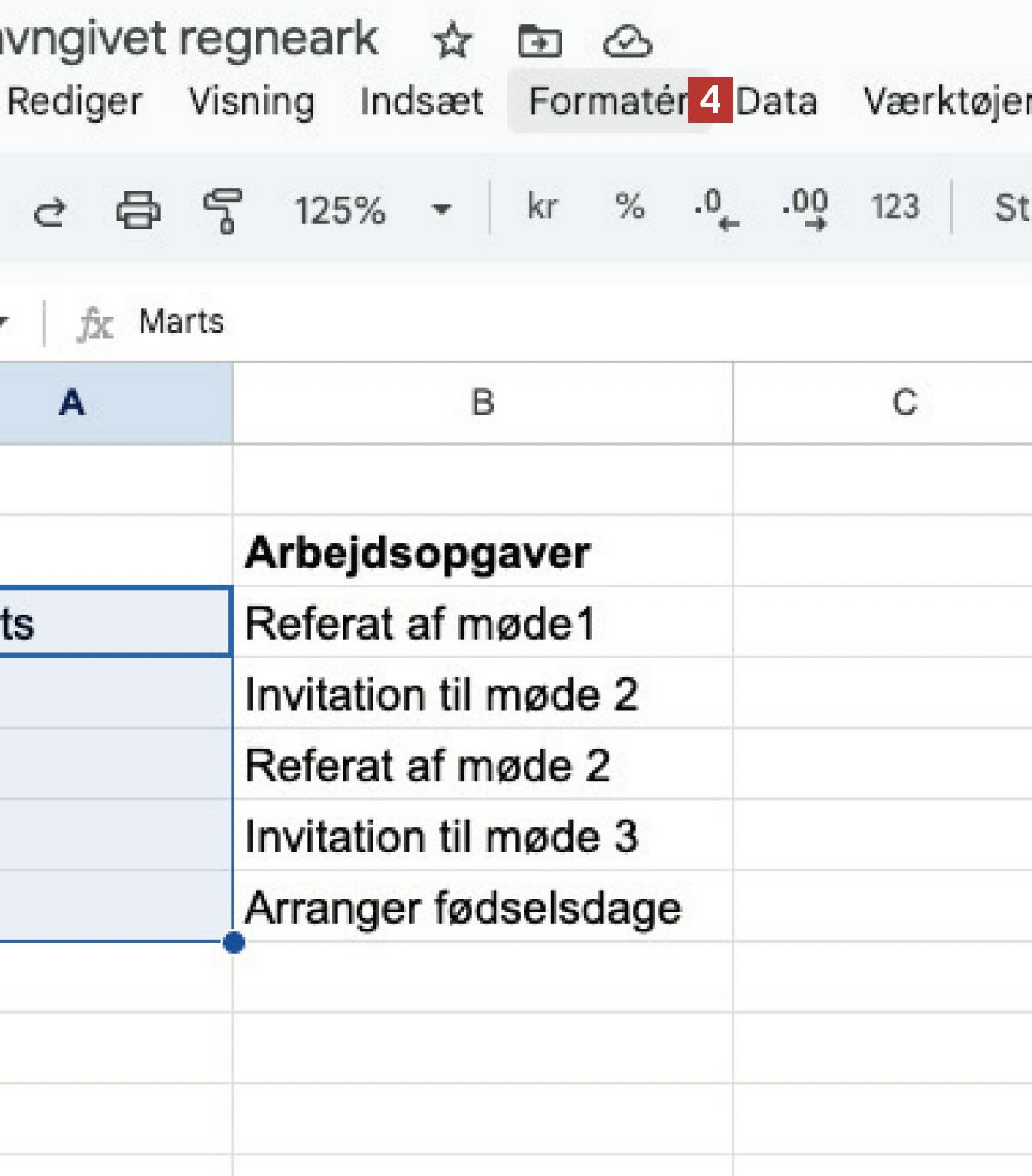Image resolution: width=1032 pixels, height=1176 pixels.
Task: Click the redo arrow icon
Action: 49,209
